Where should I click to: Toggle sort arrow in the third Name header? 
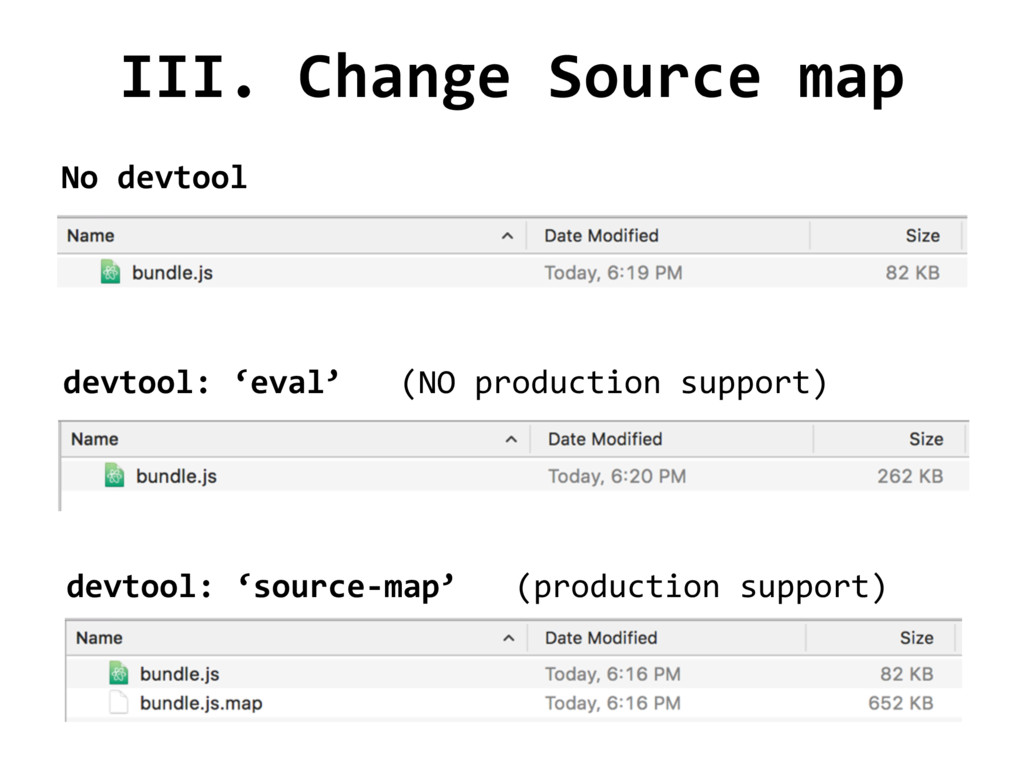click(509, 638)
